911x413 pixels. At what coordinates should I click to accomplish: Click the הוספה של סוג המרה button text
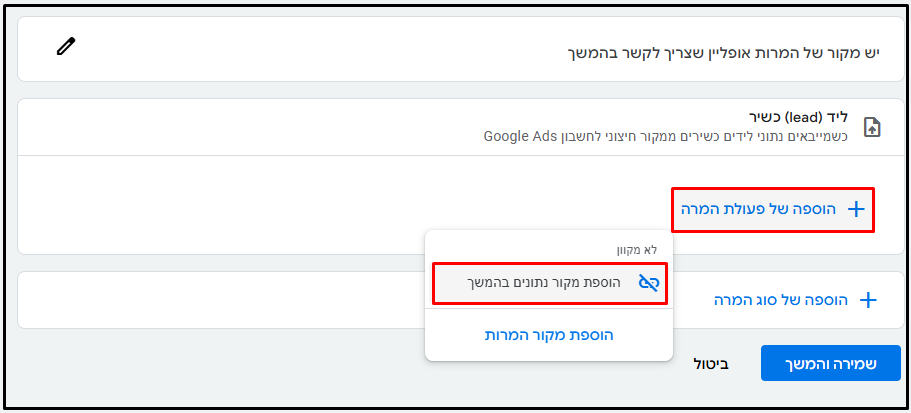tap(781, 300)
